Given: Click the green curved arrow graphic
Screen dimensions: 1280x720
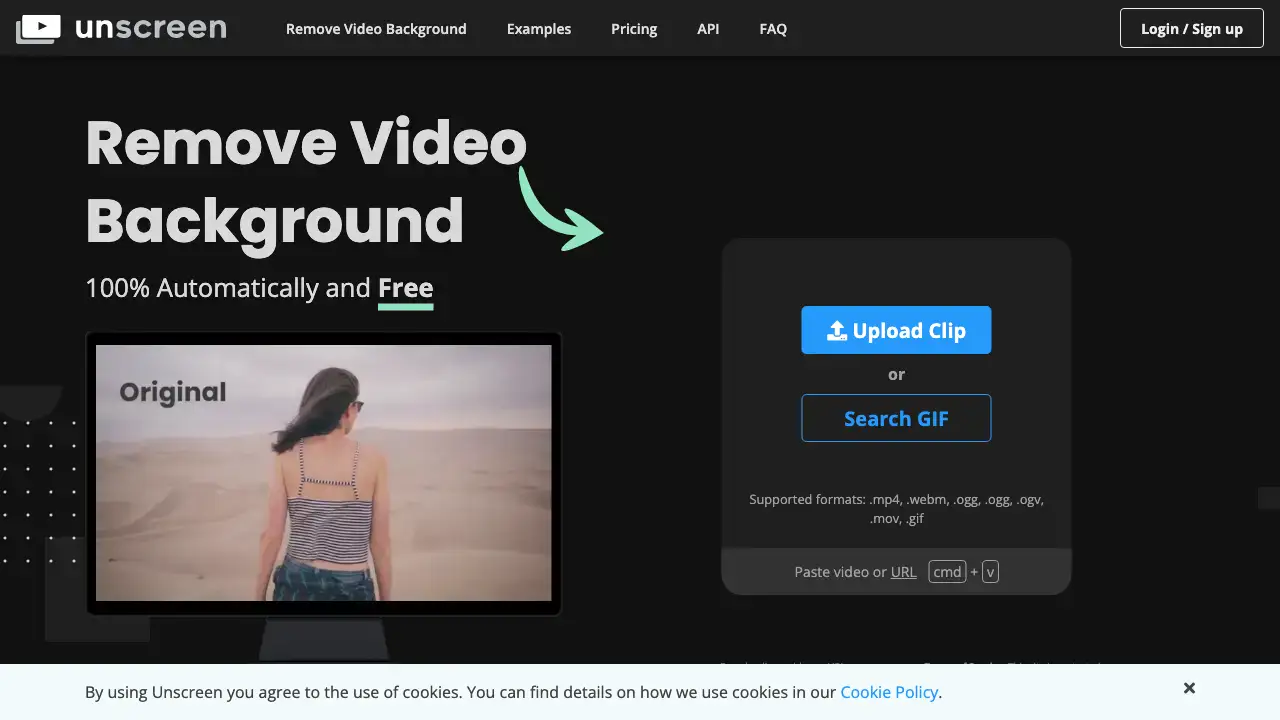Looking at the screenshot, I should [560, 210].
